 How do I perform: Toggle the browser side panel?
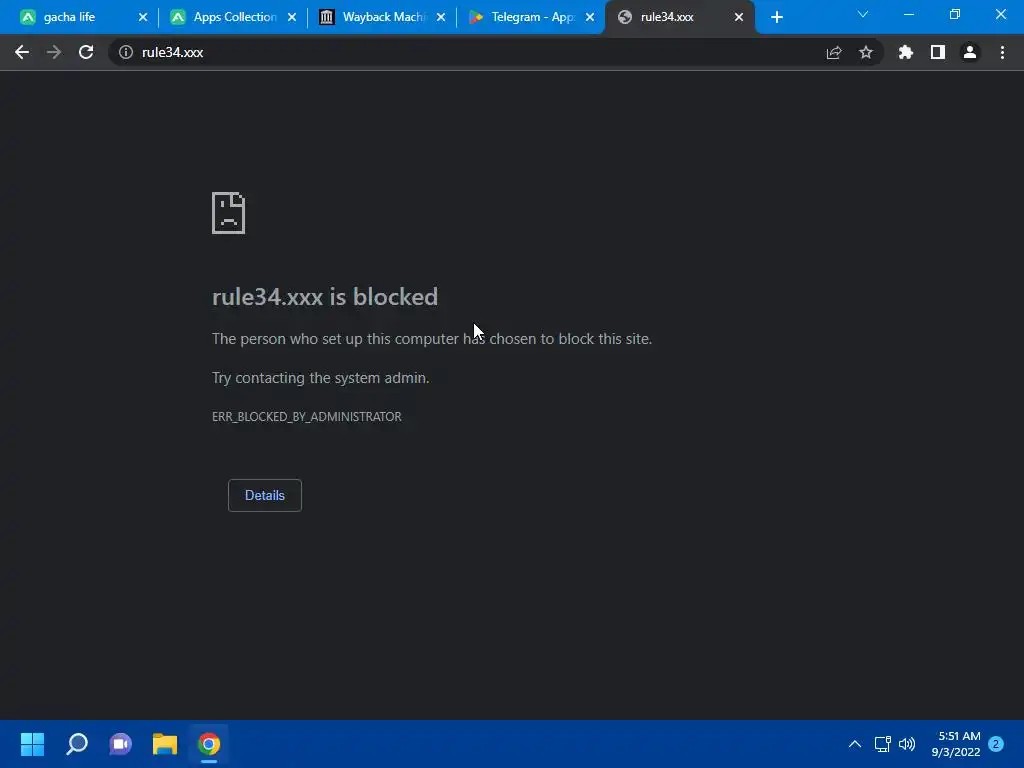[x=938, y=52]
